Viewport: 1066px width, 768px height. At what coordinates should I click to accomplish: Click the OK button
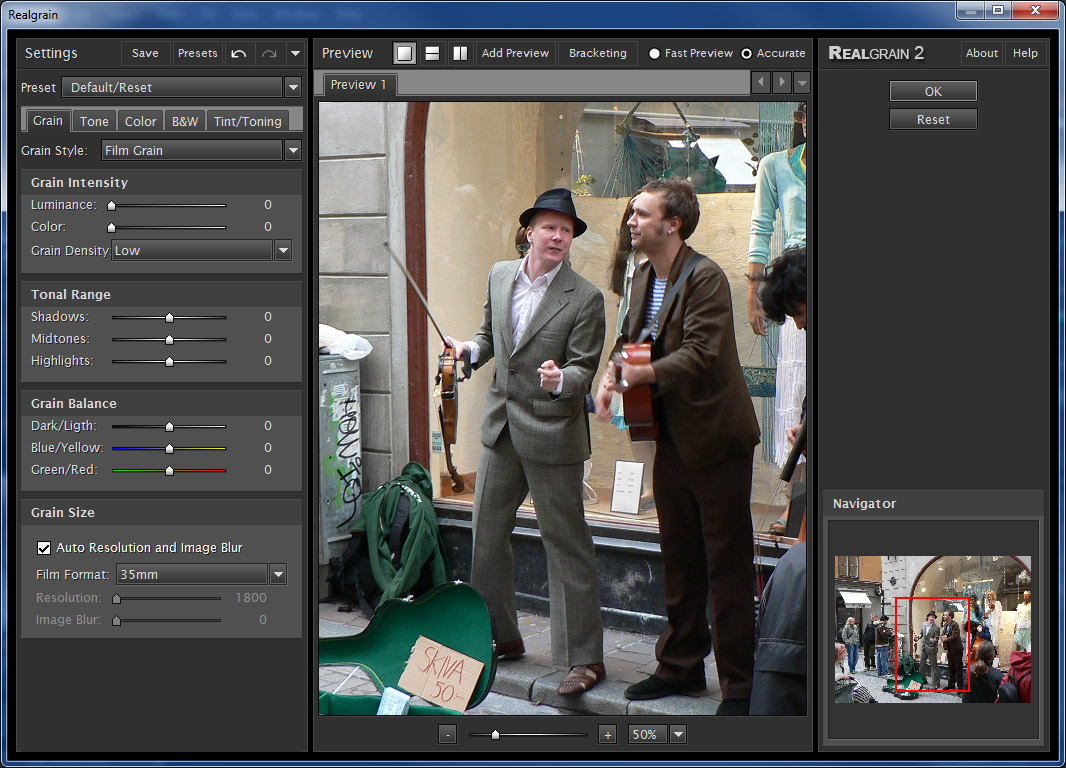[933, 91]
